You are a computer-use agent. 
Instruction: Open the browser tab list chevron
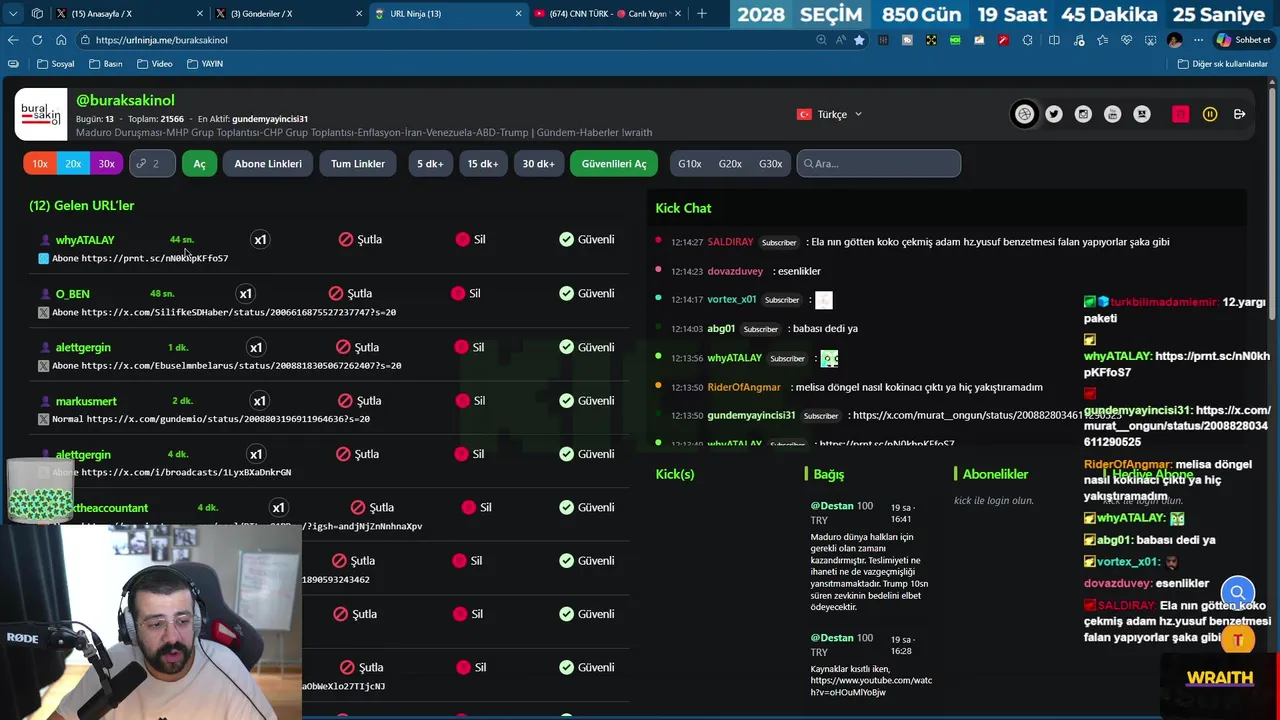pyautogui.click(x=14, y=14)
